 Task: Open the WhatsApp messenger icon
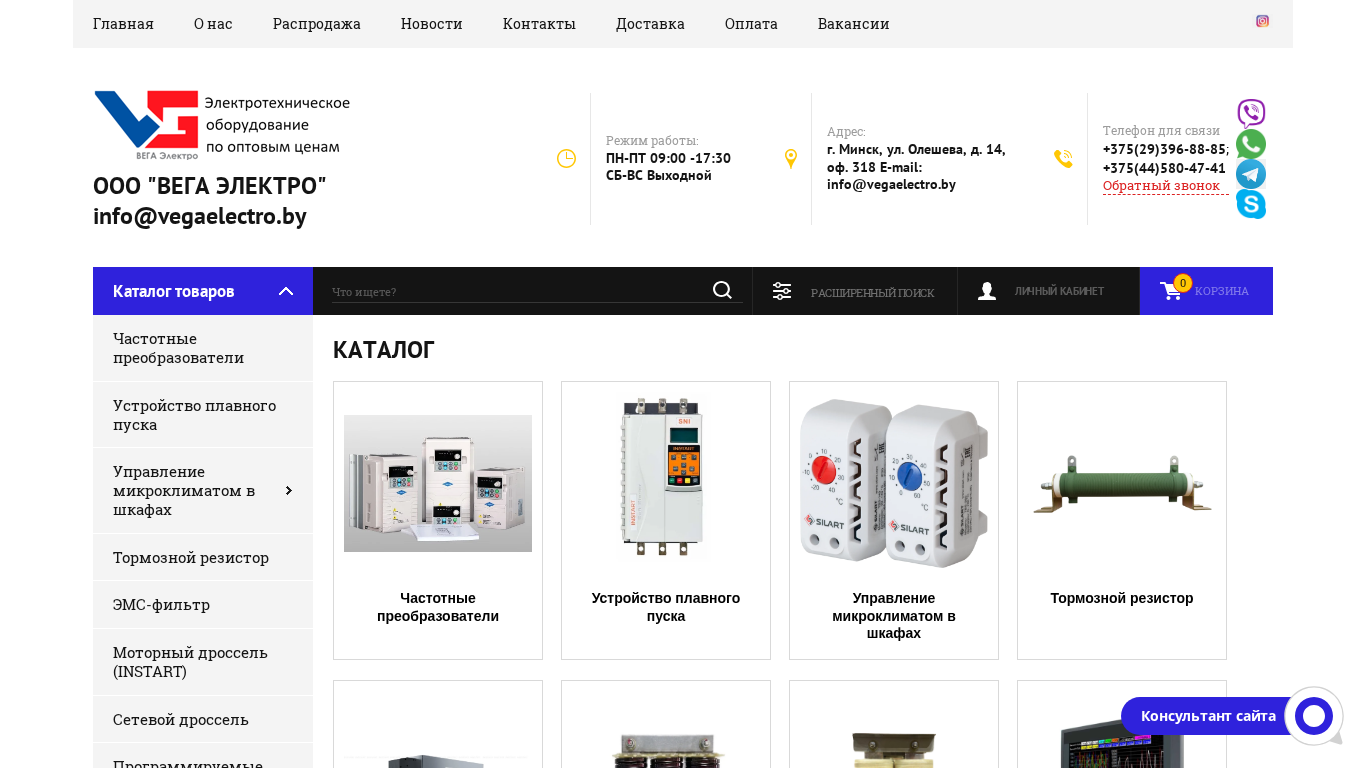pos(1251,144)
